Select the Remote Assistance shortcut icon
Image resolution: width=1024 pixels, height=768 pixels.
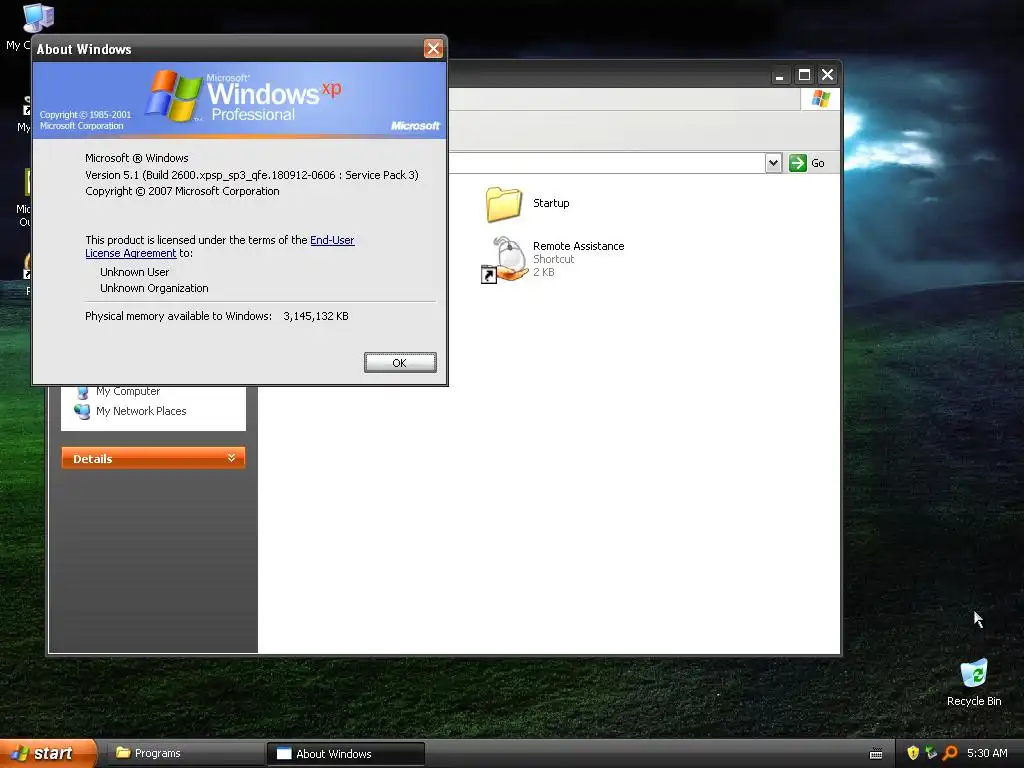(x=504, y=259)
